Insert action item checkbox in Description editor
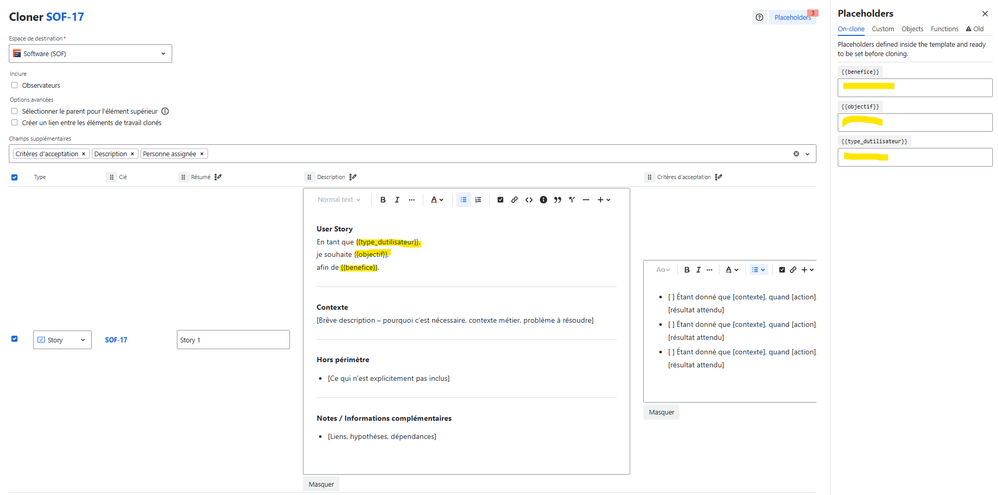 (500, 200)
